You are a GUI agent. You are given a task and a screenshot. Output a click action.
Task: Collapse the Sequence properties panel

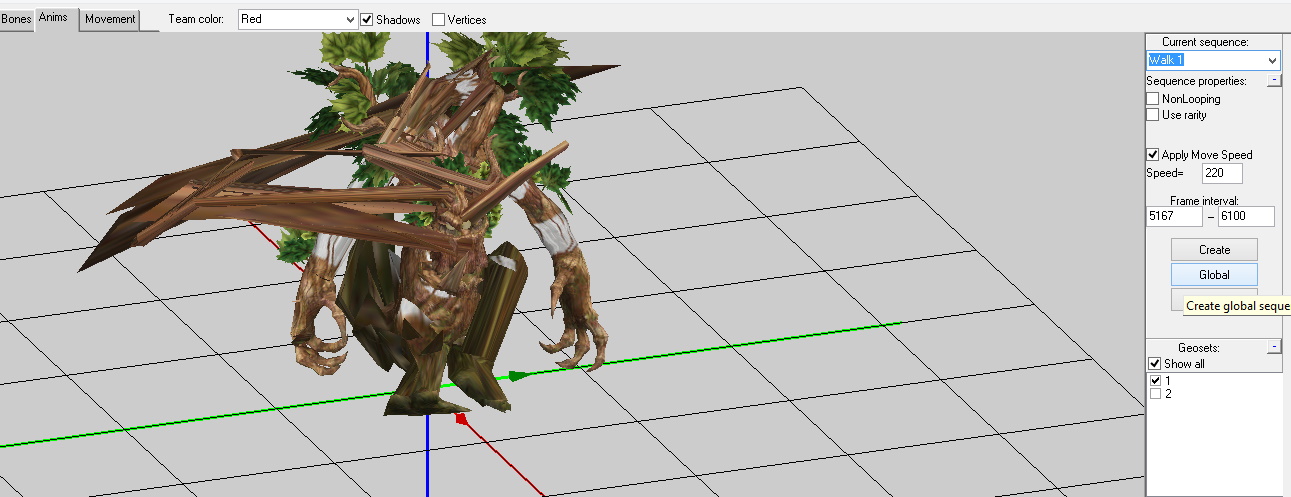pyautogui.click(x=1274, y=81)
